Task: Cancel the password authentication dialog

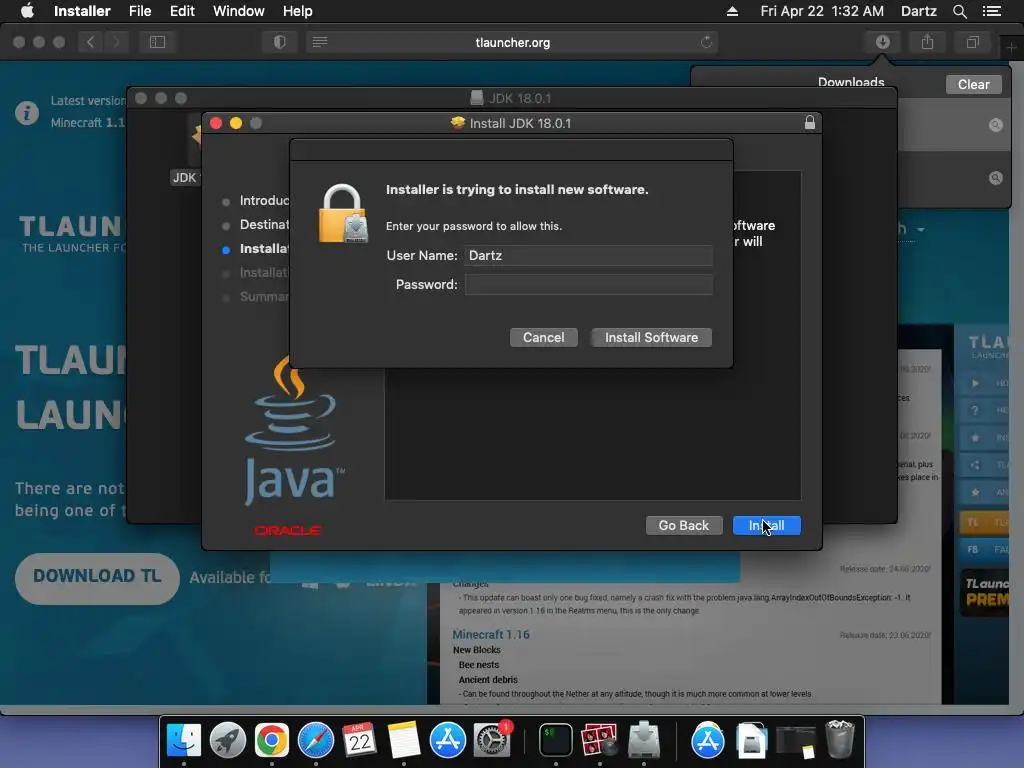Action: pyautogui.click(x=543, y=338)
